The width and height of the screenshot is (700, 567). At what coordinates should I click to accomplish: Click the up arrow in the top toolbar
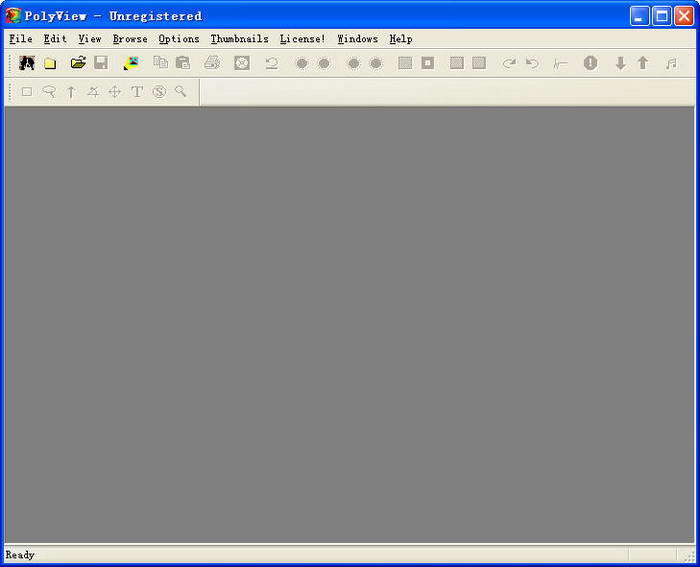(x=642, y=63)
